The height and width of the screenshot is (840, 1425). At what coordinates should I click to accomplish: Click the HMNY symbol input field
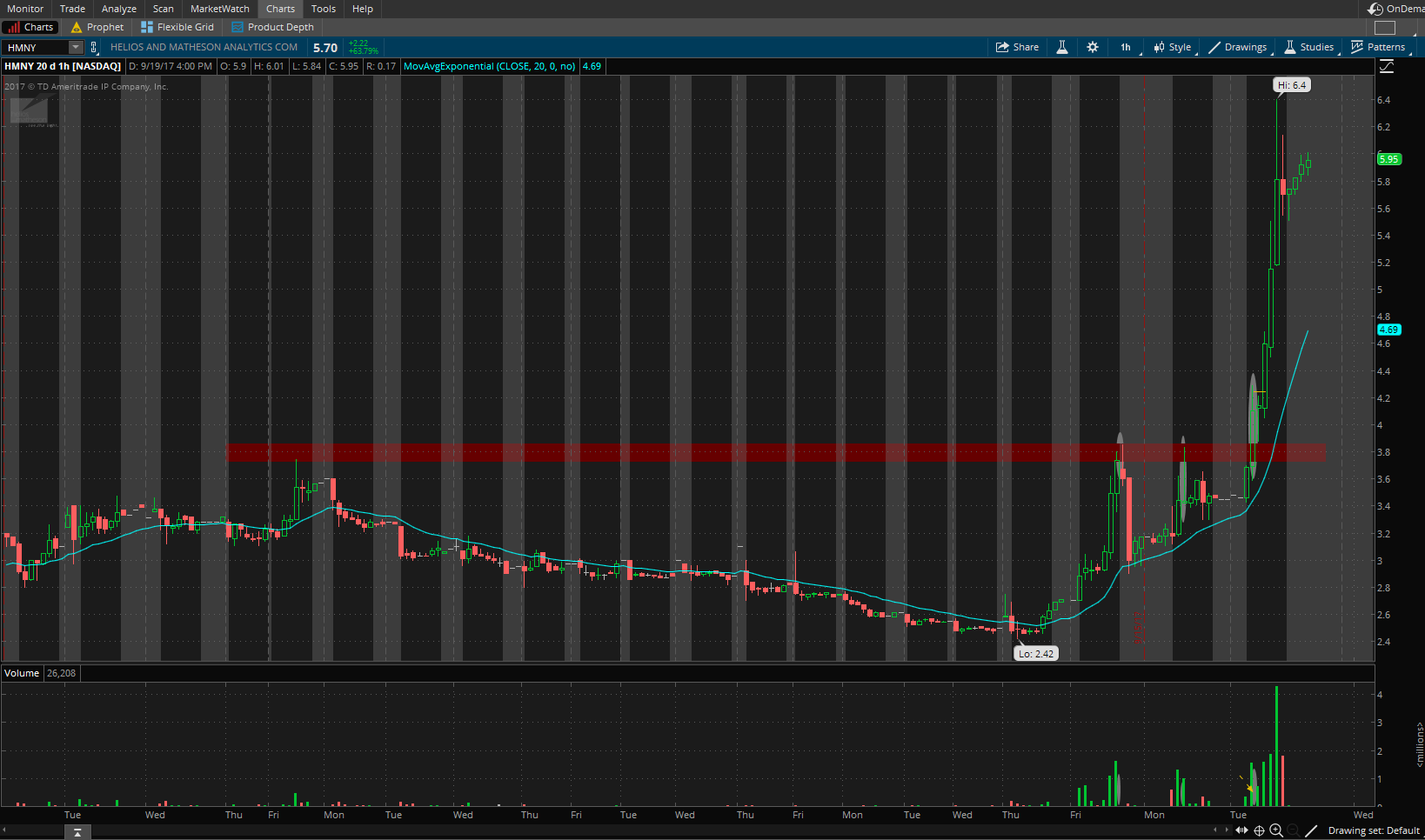(x=36, y=48)
